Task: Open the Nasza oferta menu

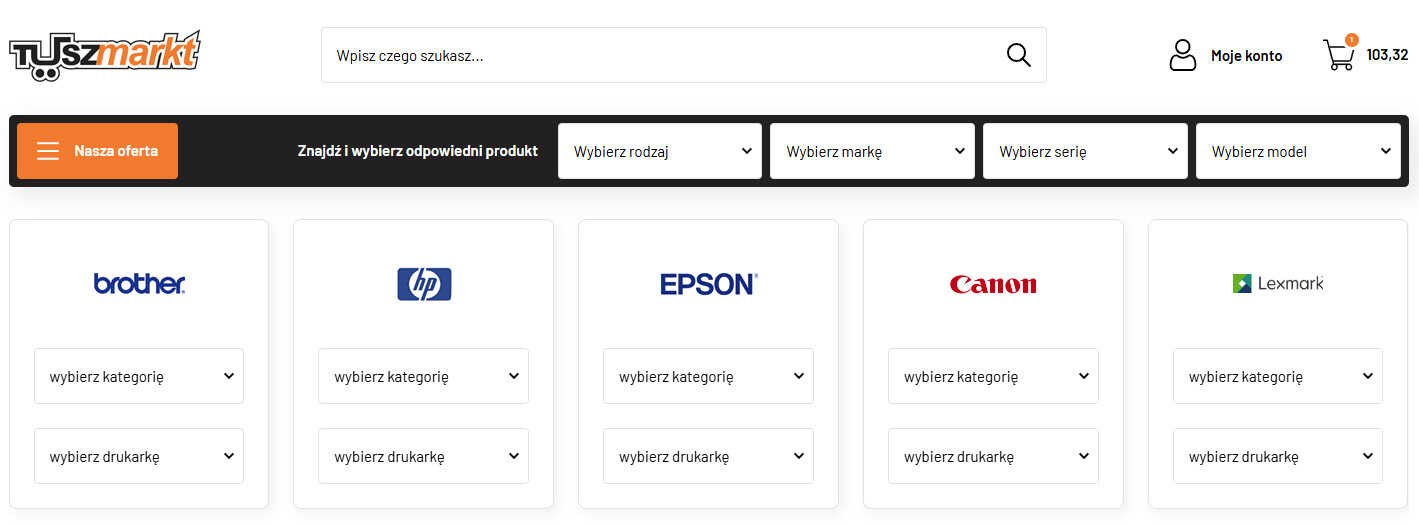Action: coord(97,151)
